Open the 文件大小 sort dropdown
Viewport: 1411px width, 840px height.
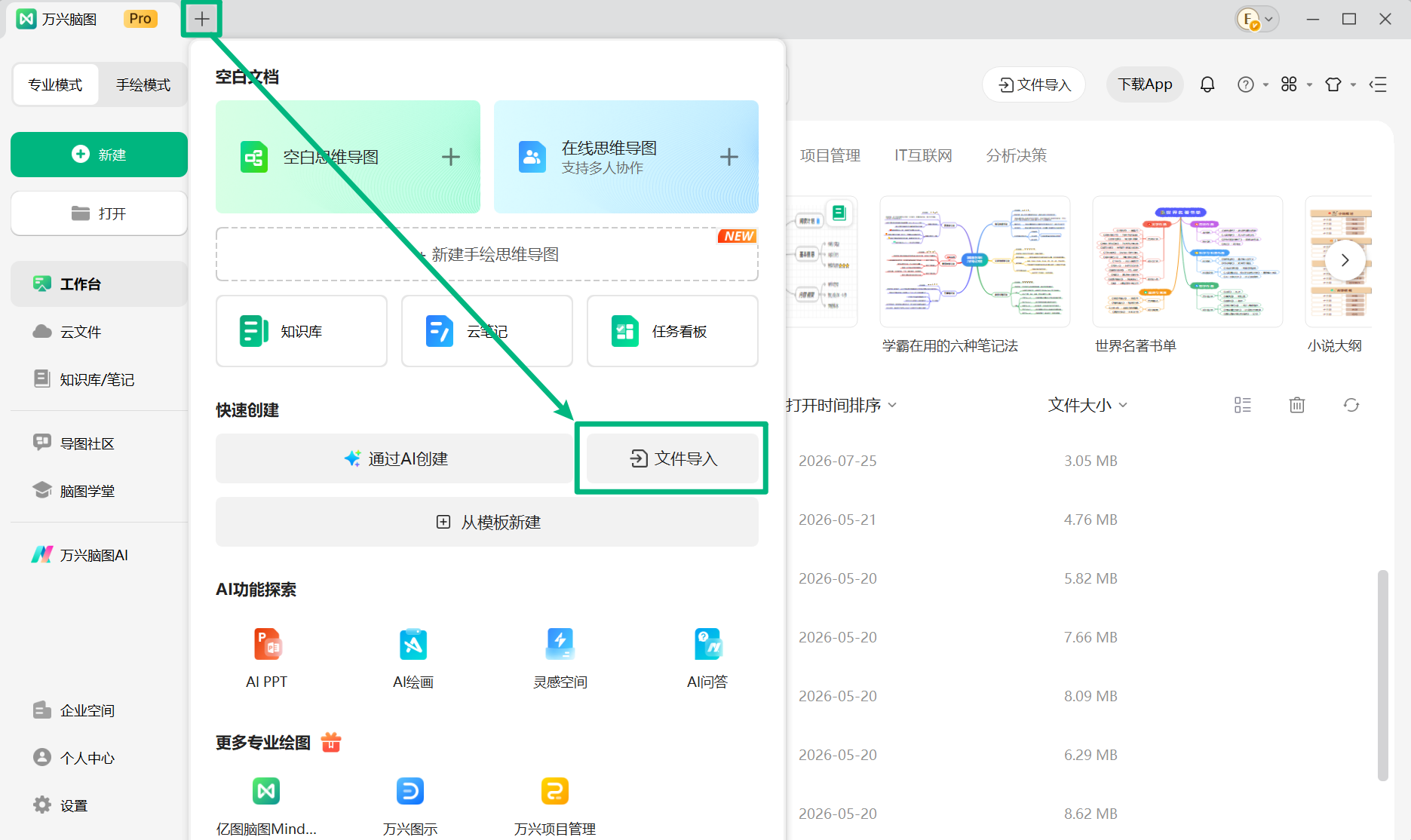(1087, 405)
